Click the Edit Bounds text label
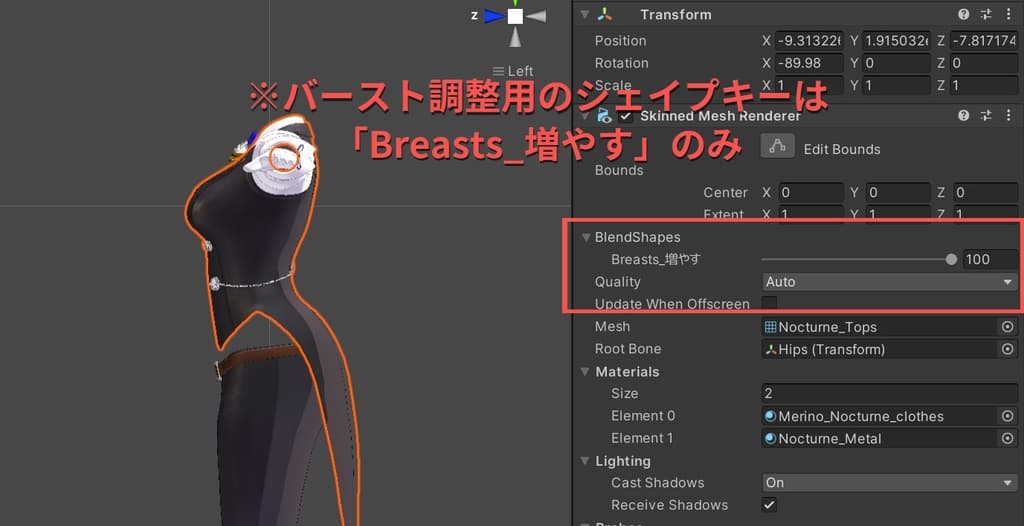 pos(842,149)
